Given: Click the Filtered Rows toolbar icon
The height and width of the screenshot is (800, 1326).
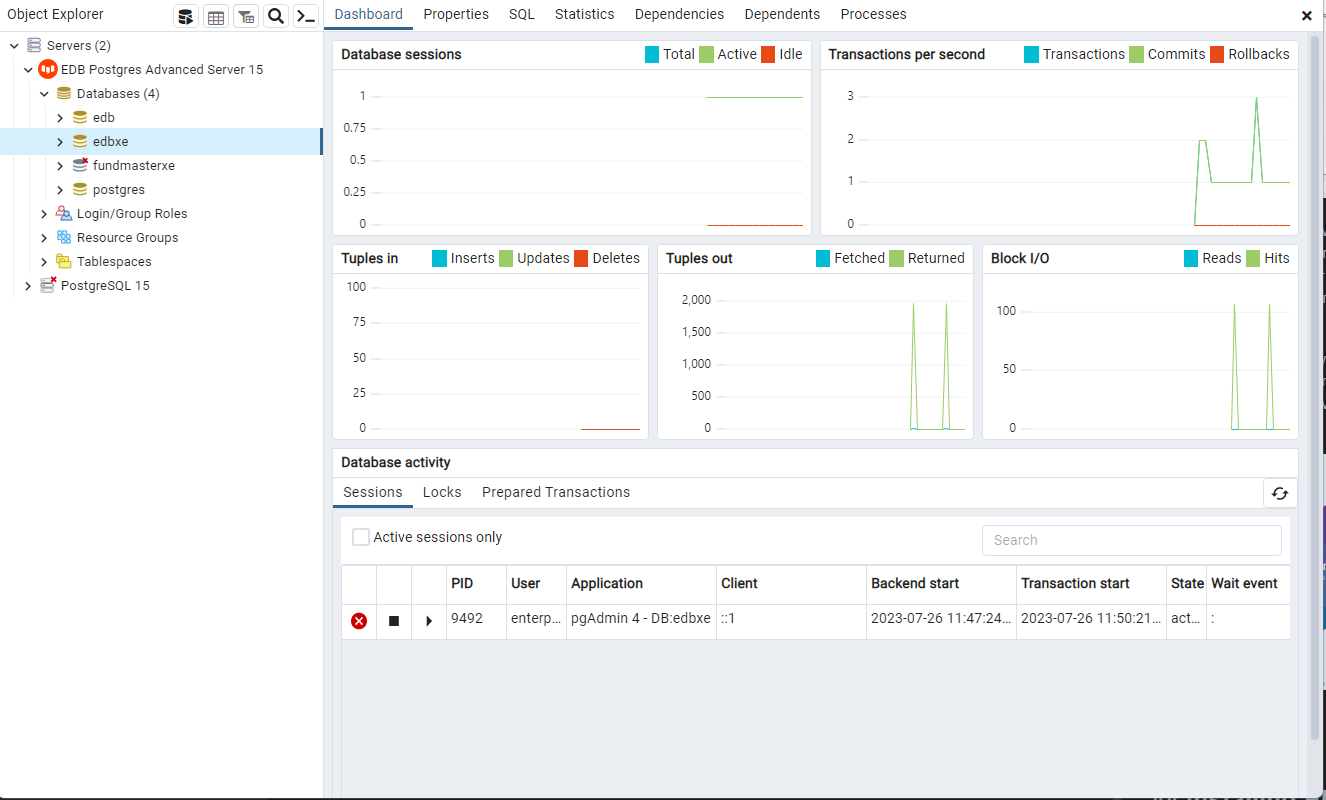Looking at the screenshot, I should pos(245,16).
